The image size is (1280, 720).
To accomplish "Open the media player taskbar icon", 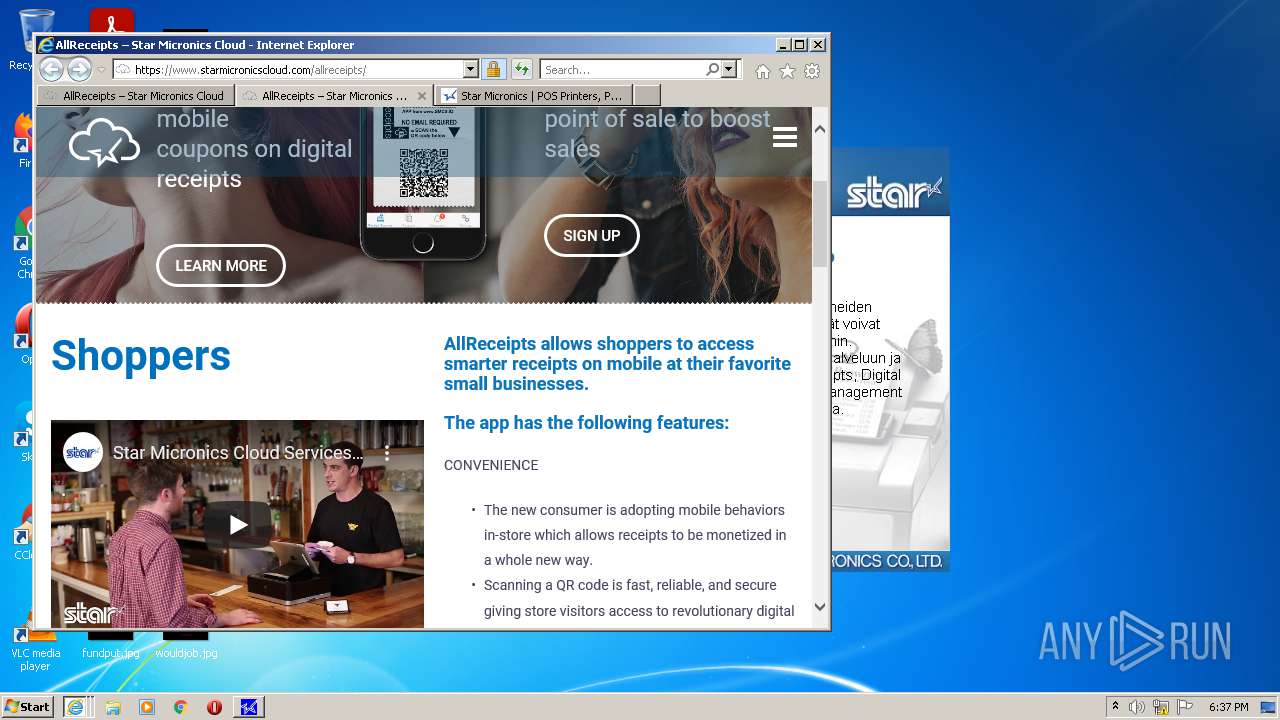I will 147,707.
